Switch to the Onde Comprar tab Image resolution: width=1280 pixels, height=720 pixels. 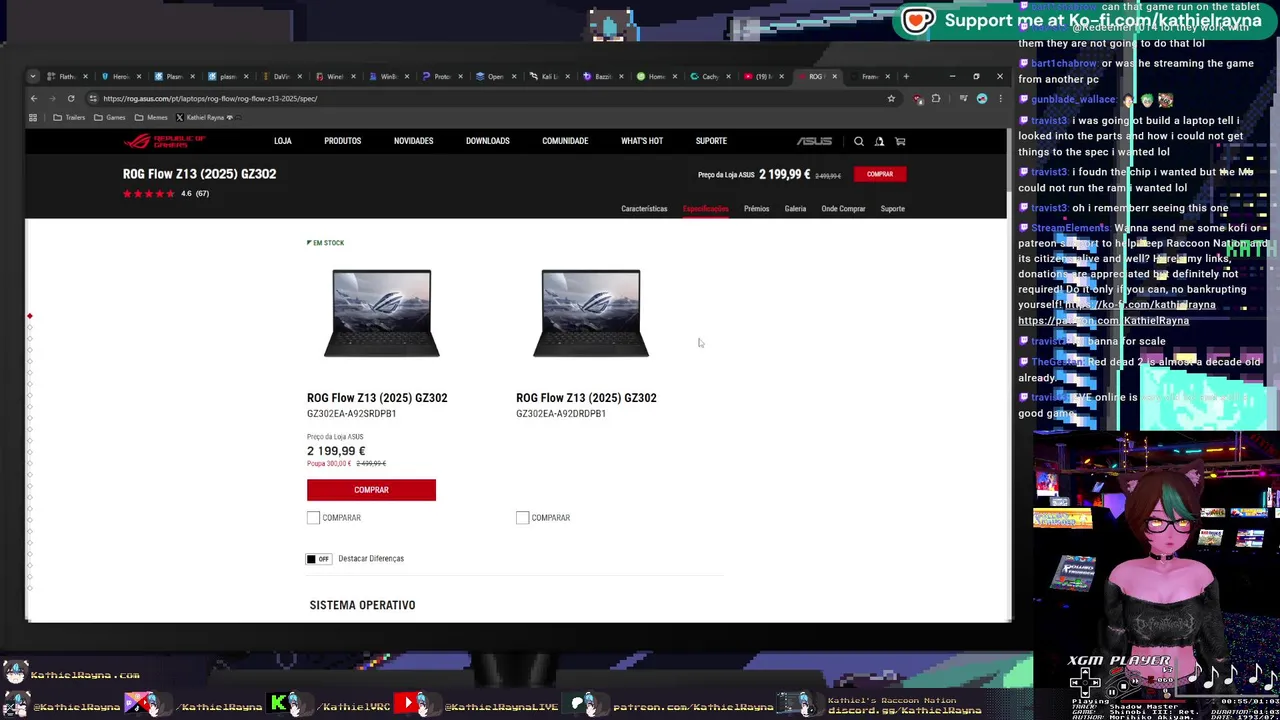point(843,209)
